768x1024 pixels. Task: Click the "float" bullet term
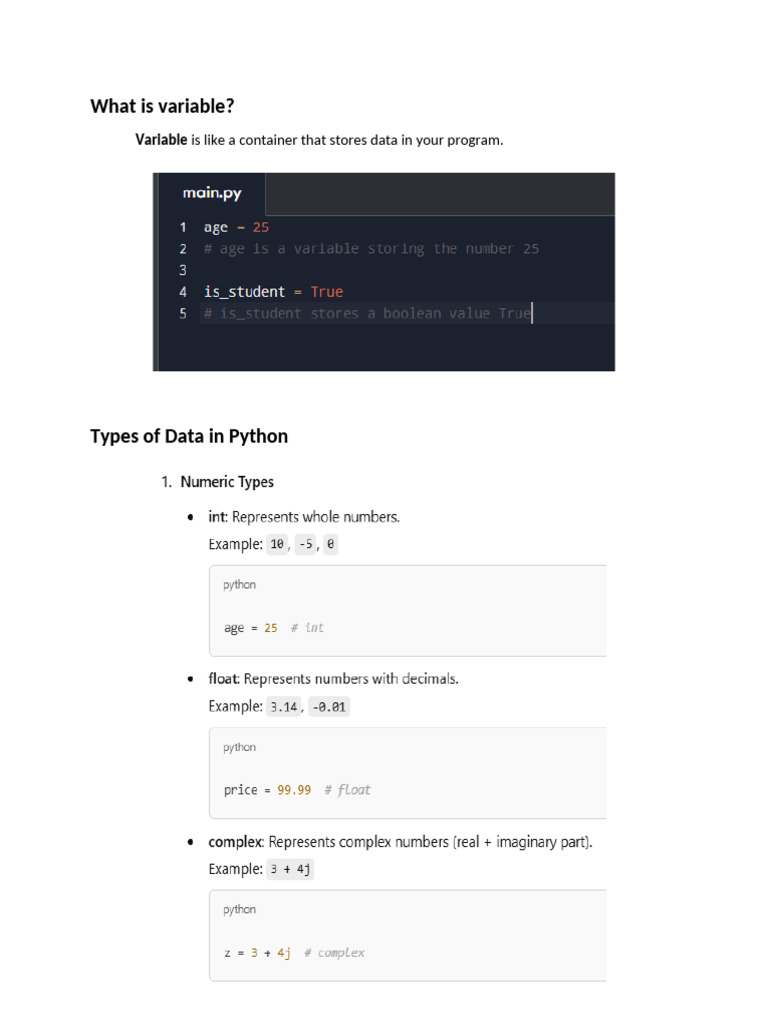(x=224, y=678)
